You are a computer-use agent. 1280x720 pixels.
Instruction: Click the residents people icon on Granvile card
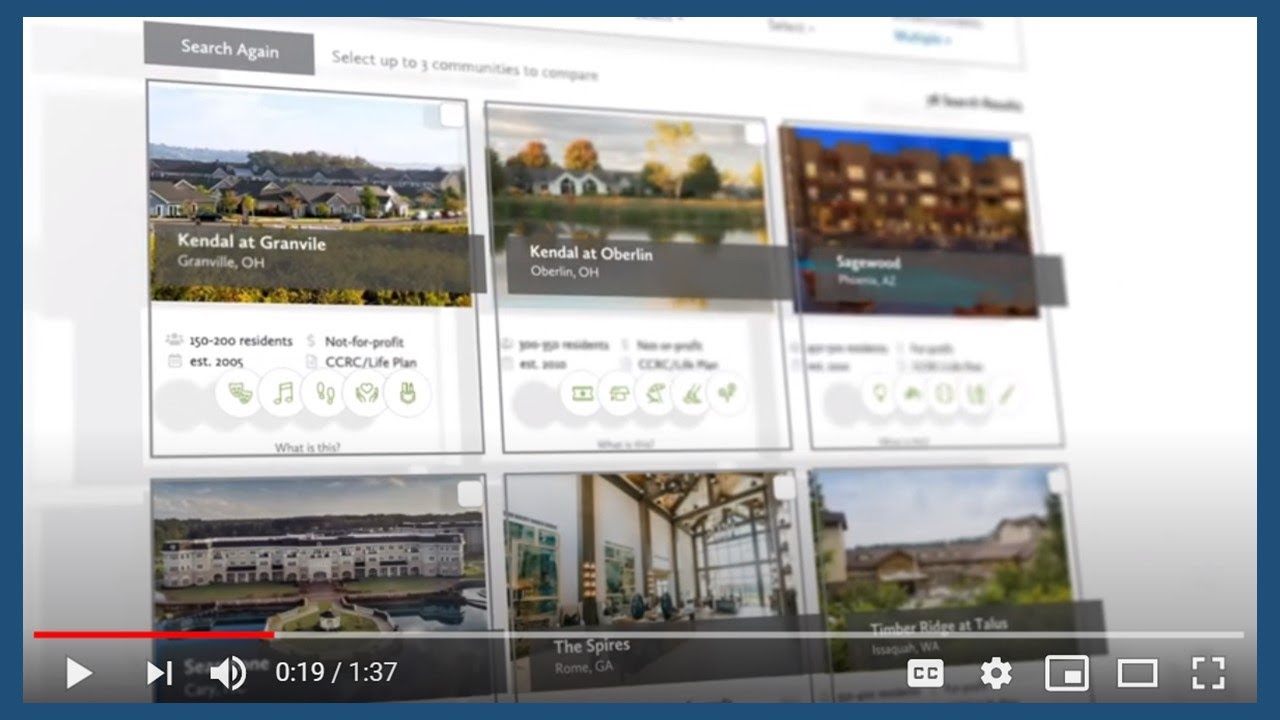pos(174,340)
